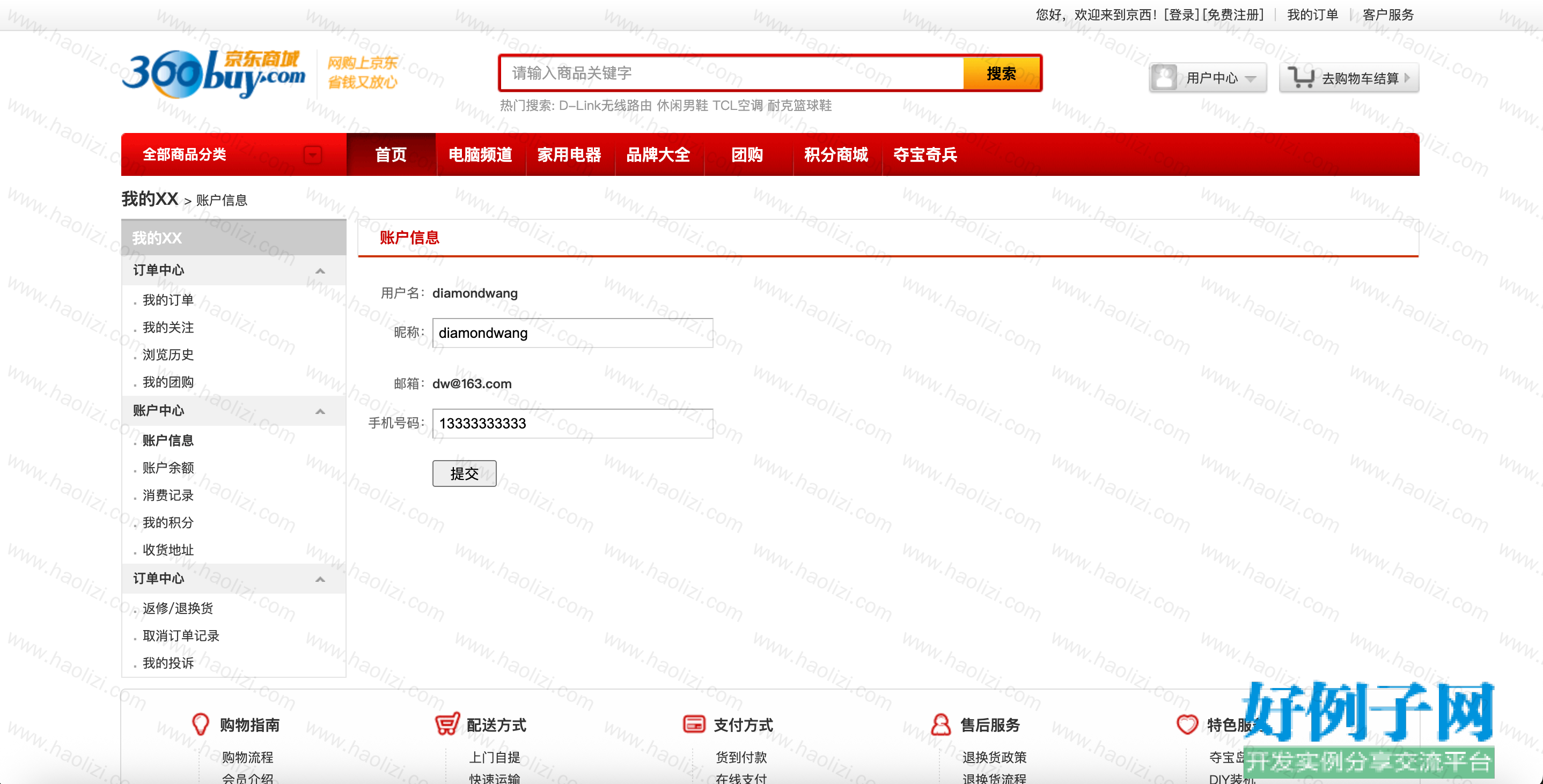1543x784 pixels.
Task: Collapse the first 订单中心 sidebar section
Action: 320,271
